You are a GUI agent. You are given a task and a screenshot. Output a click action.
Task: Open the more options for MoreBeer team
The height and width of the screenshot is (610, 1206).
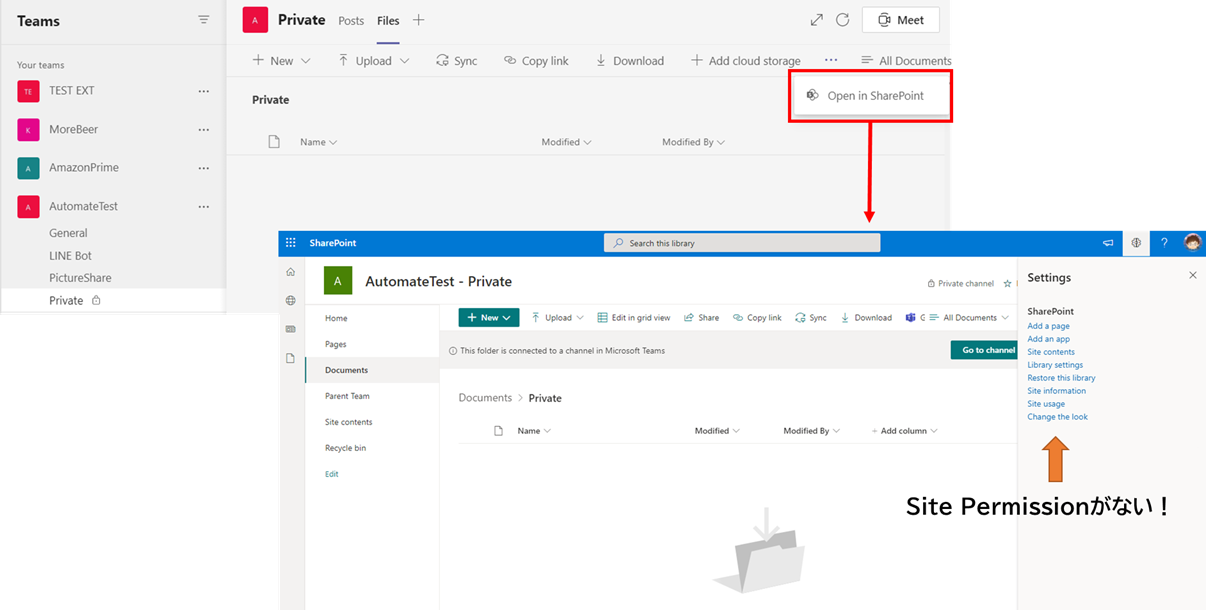point(204,130)
